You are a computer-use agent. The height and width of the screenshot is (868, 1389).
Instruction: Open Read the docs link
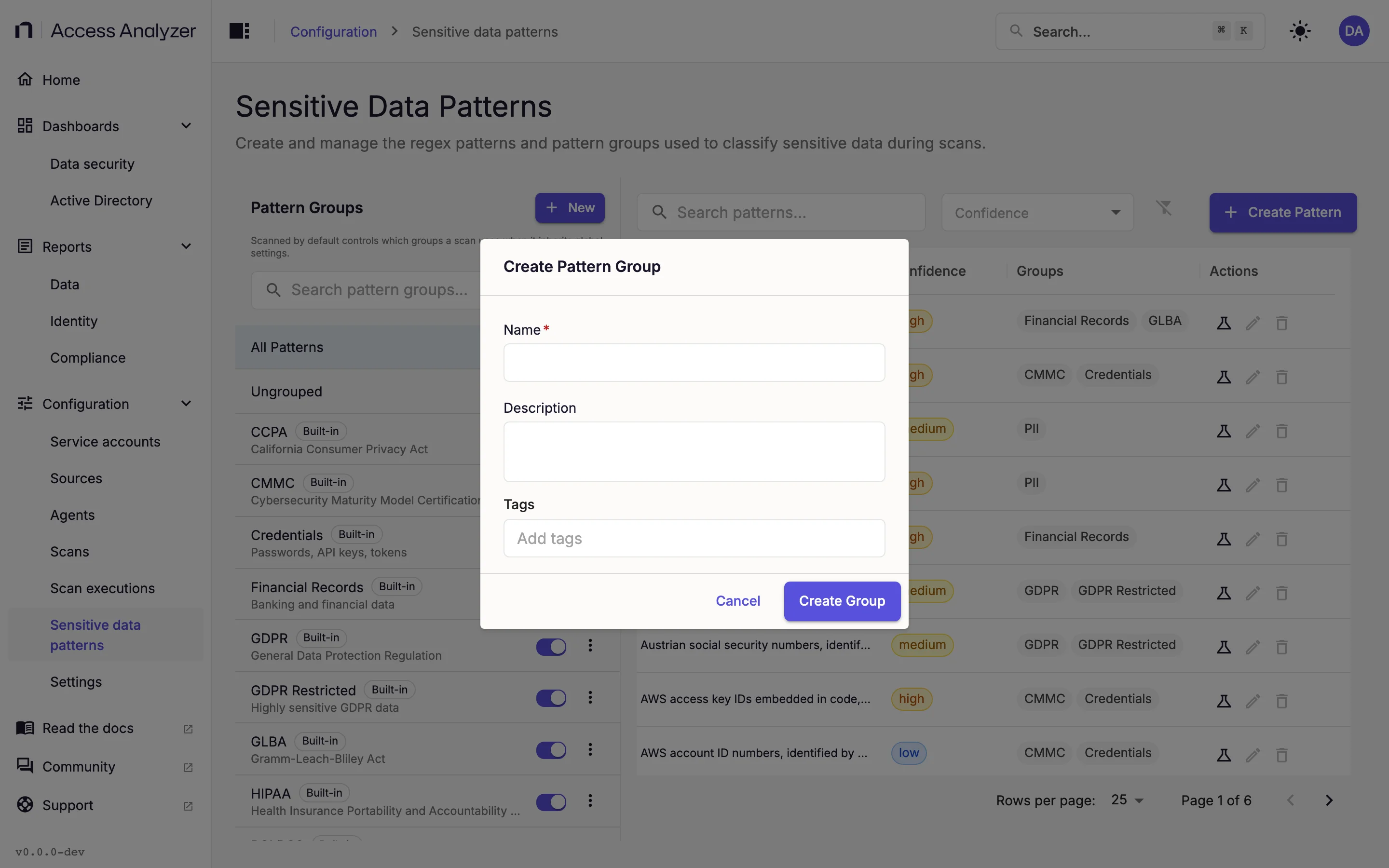[106, 728]
